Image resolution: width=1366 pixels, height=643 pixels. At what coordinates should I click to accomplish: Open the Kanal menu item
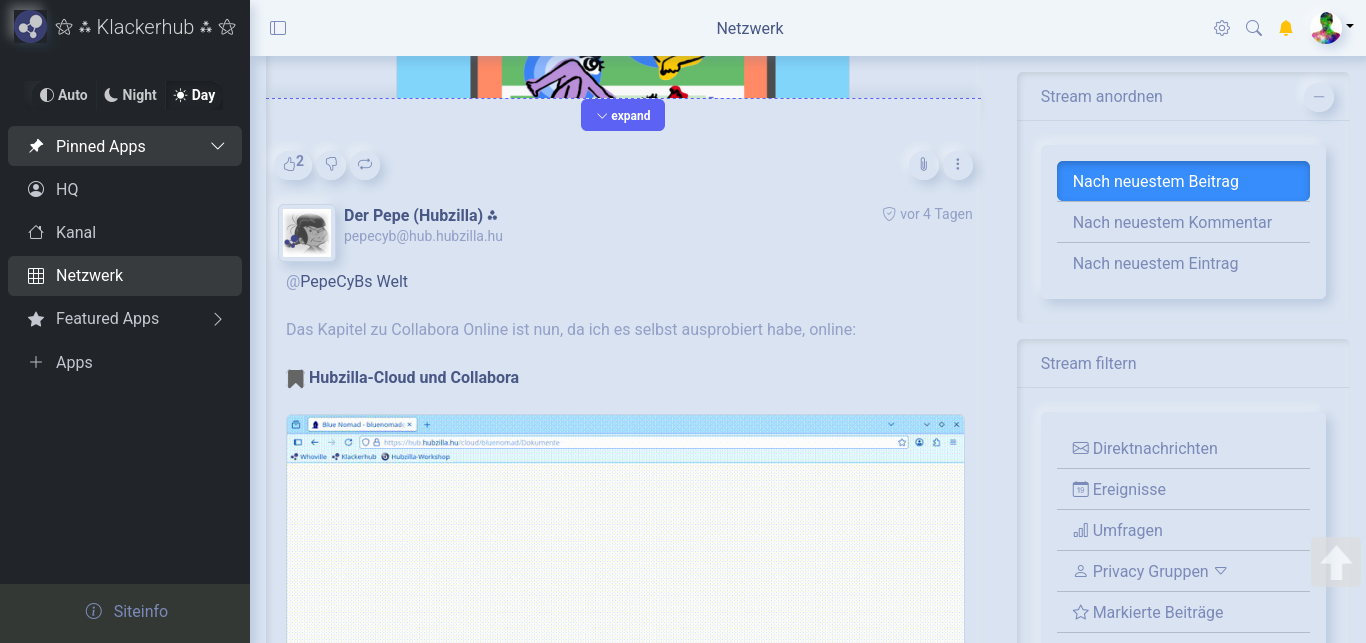coord(76,232)
